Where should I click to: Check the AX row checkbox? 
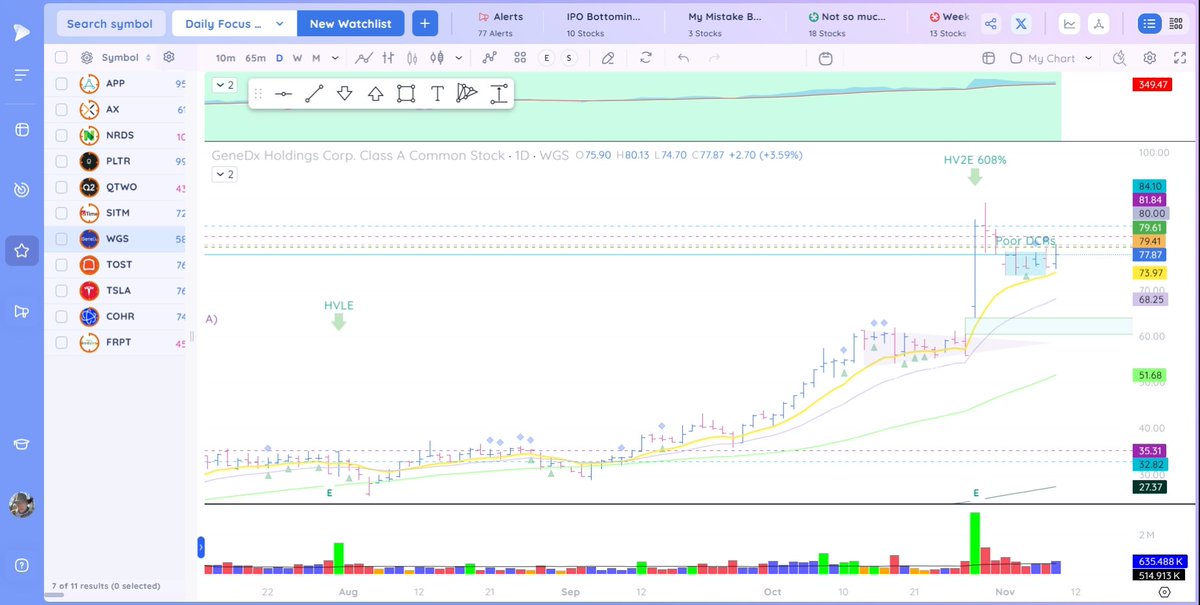[62, 109]
